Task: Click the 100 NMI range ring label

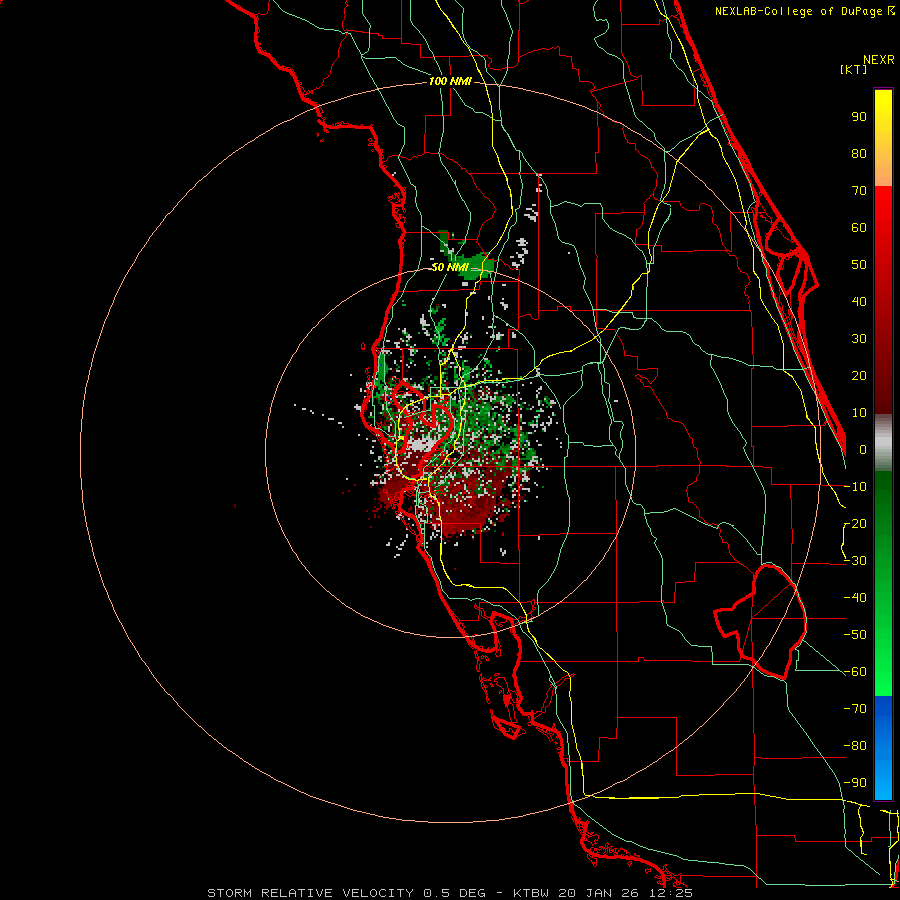Action: coord(450,82)
